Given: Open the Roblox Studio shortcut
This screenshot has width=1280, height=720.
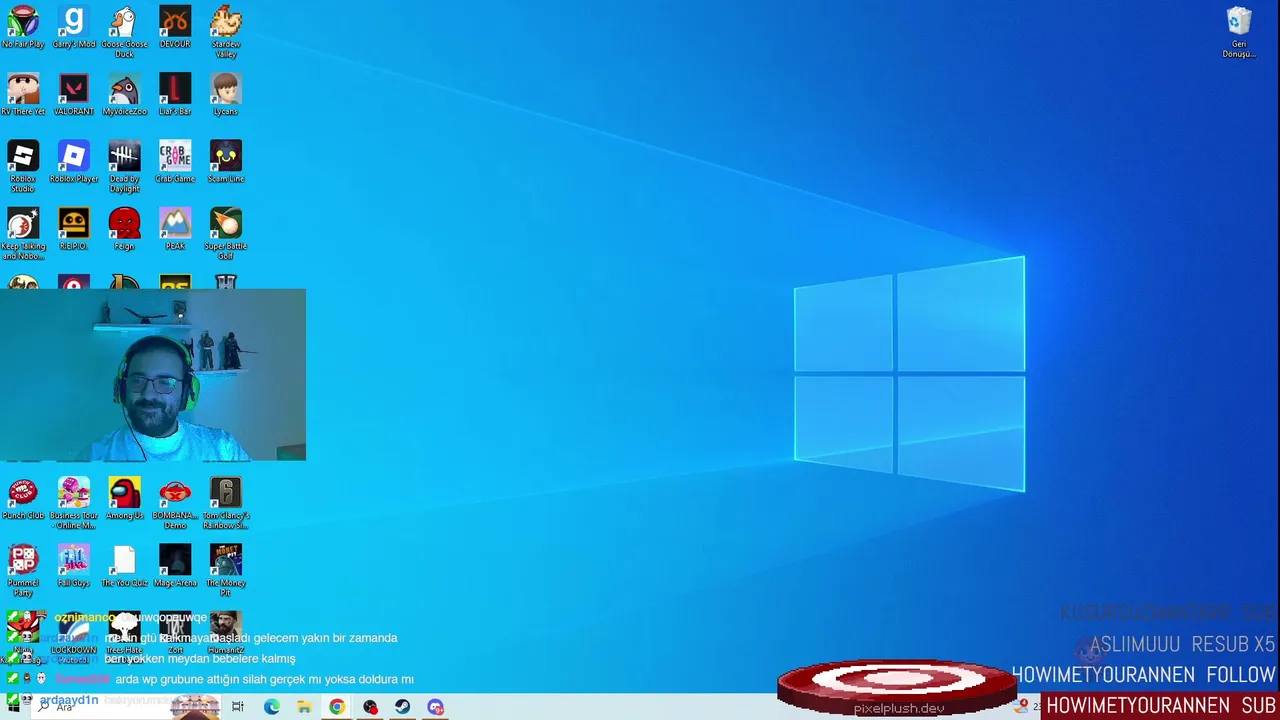Looking at the screenshot, I should [x=23, y=166].
